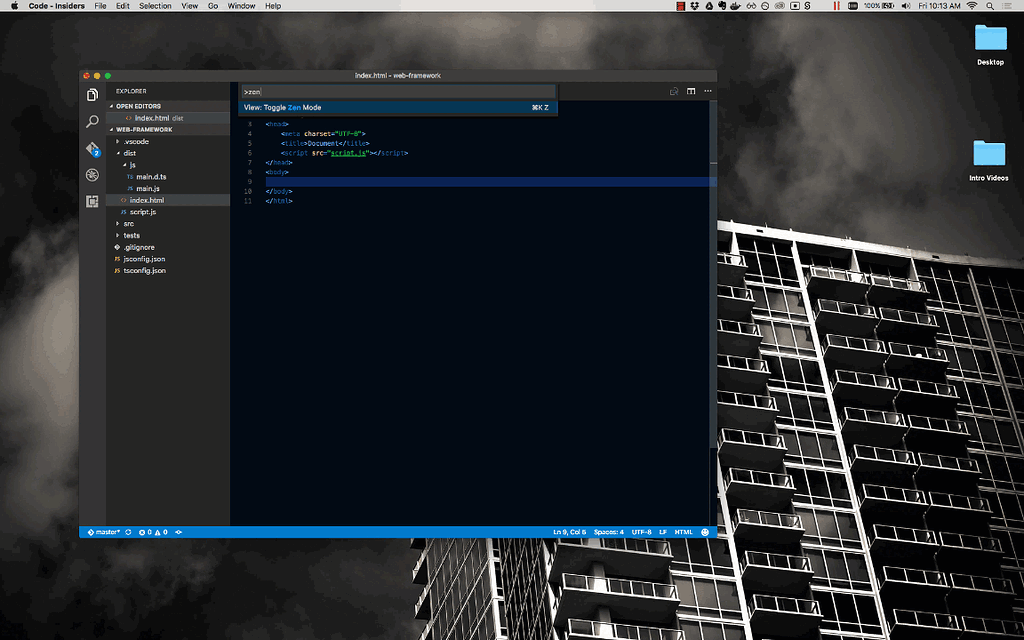This screenshot has height=640, width=1024.
Task: Open the Selection menu in the menu bar
Action: (x=155, y=6)
